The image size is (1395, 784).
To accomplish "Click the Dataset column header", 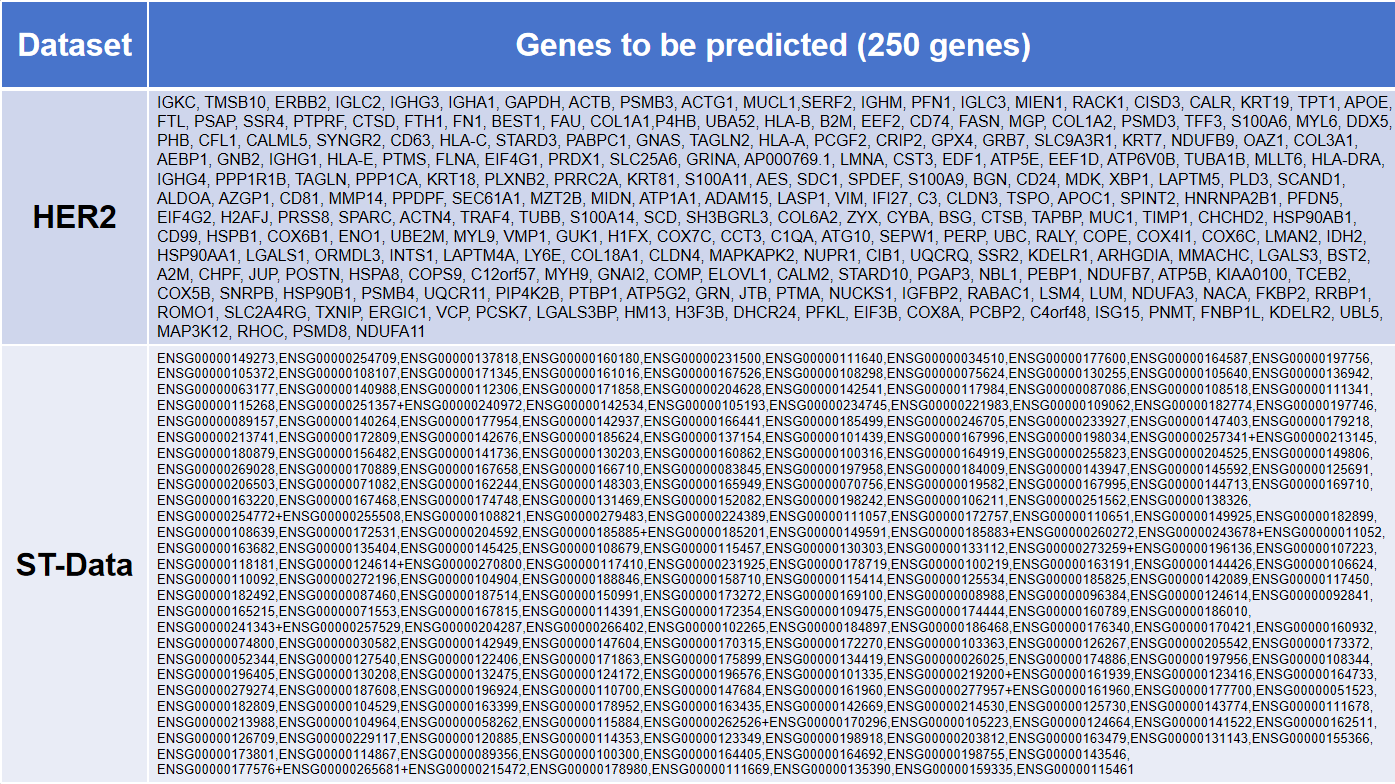I will pos(75,45).
